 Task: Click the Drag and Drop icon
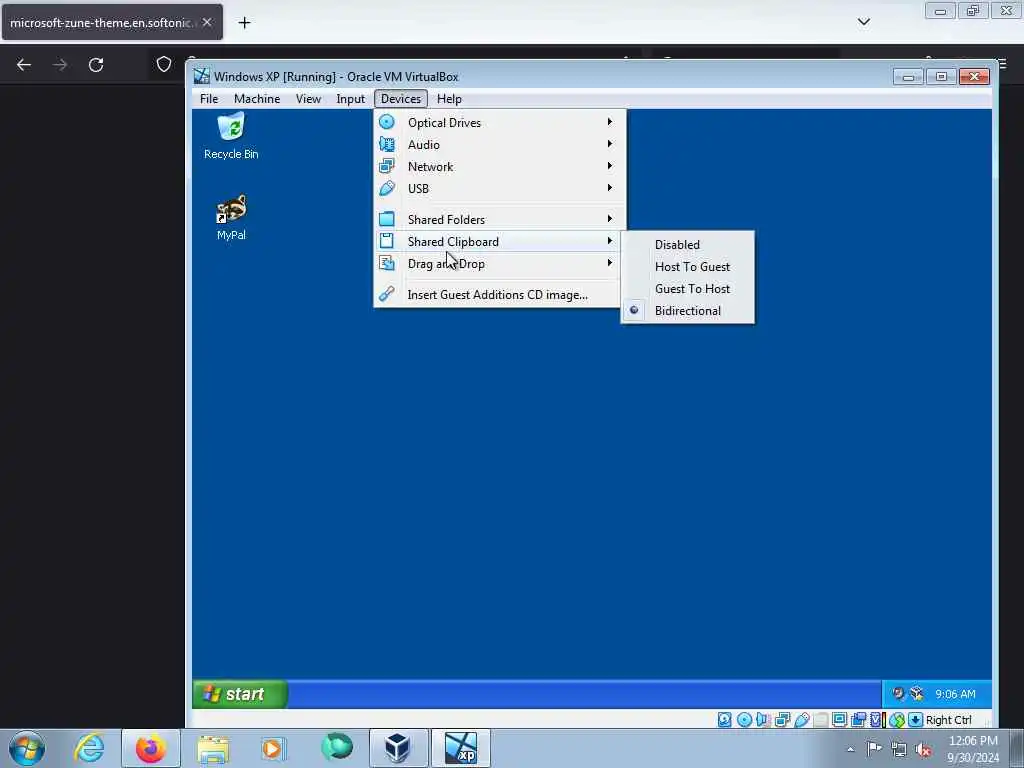click(387, 263)
